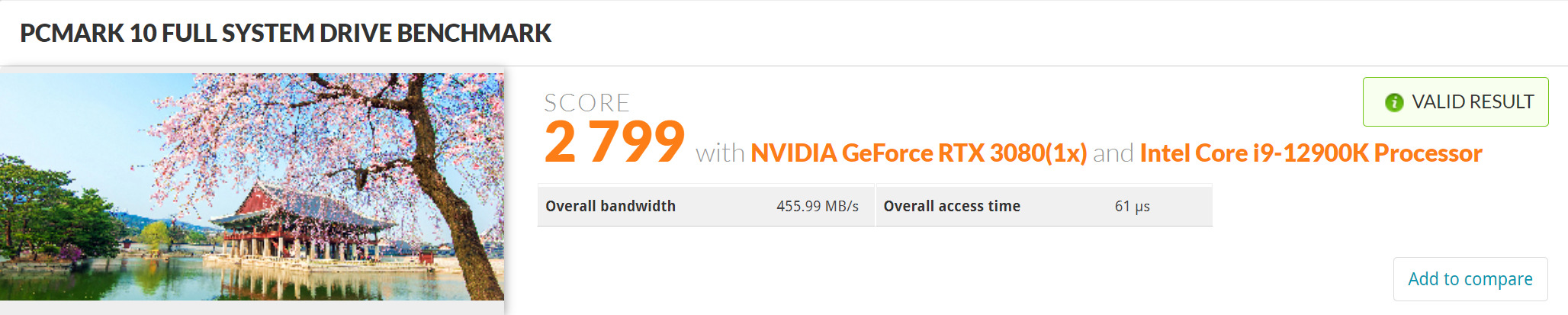Open the Intel Core i9-12900K Processor link
This screenshot has height=315, width=1568.
[1310, 153]
